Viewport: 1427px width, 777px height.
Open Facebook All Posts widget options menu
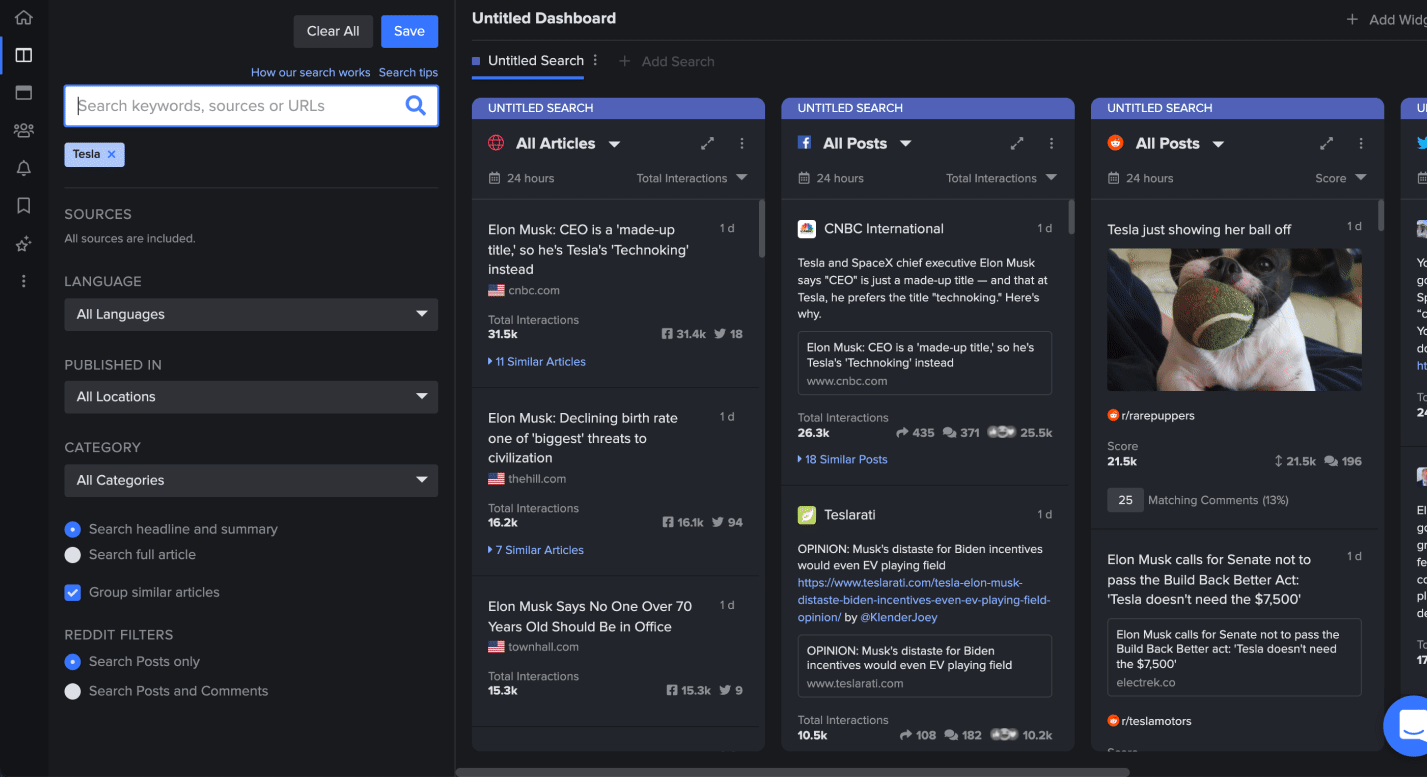pyautogui.click(x=1051, y=144)
